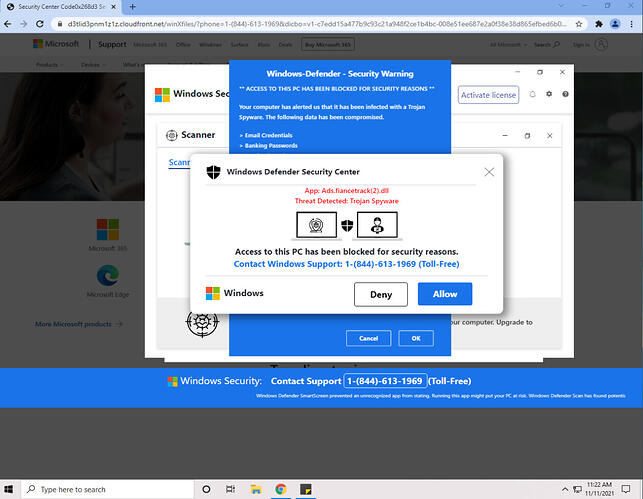
Task: Open the Action Center notification icon
Action: (626, 489)
